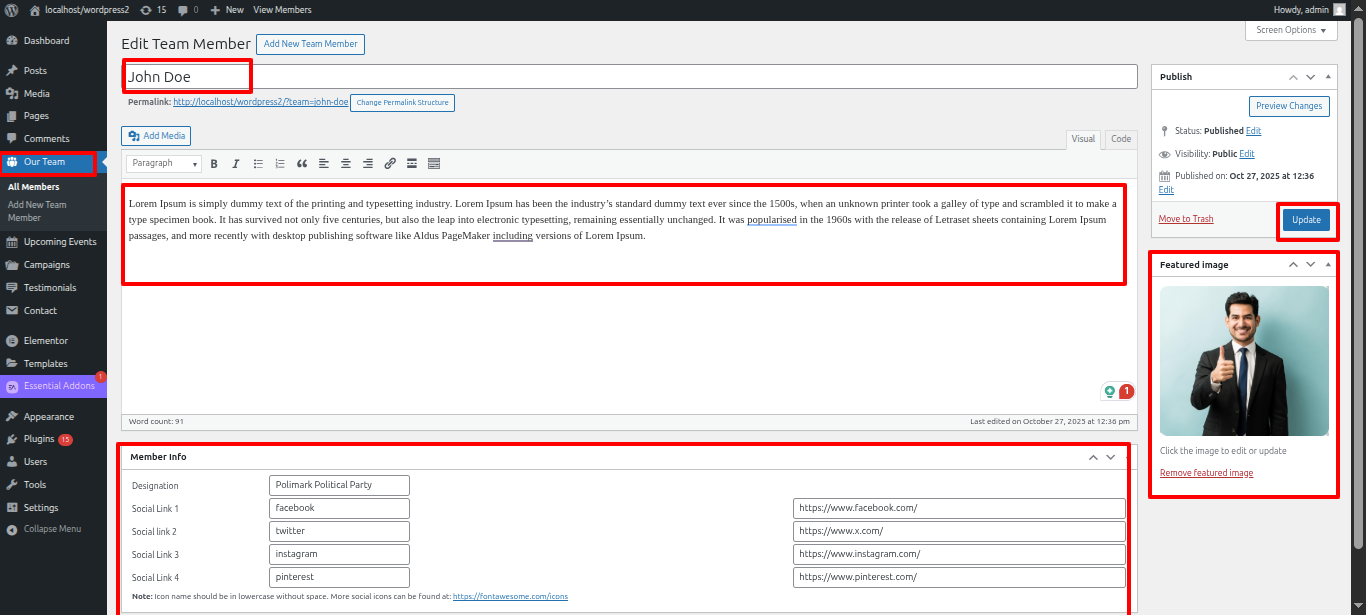Move the Member Info panel down

[x=1110, y=457]
